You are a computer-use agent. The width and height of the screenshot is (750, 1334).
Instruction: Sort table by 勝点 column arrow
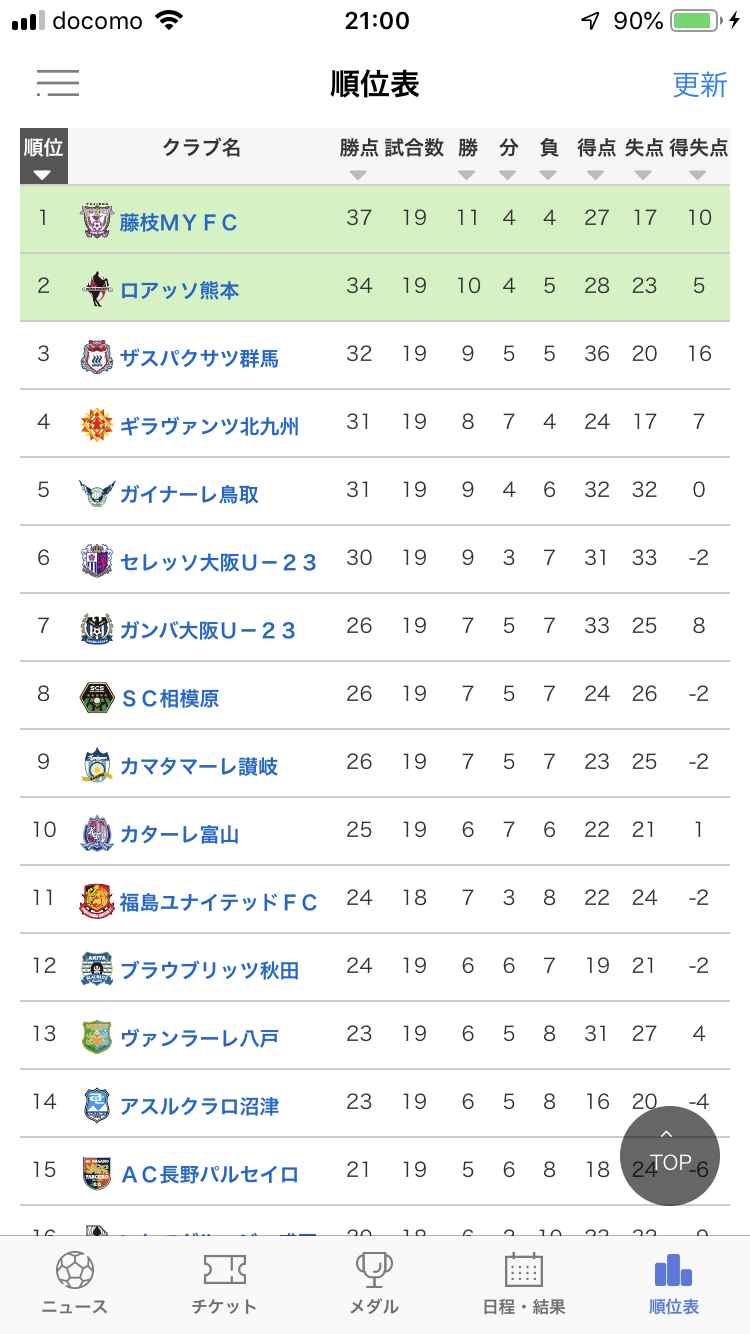click(x=358, y=175)
